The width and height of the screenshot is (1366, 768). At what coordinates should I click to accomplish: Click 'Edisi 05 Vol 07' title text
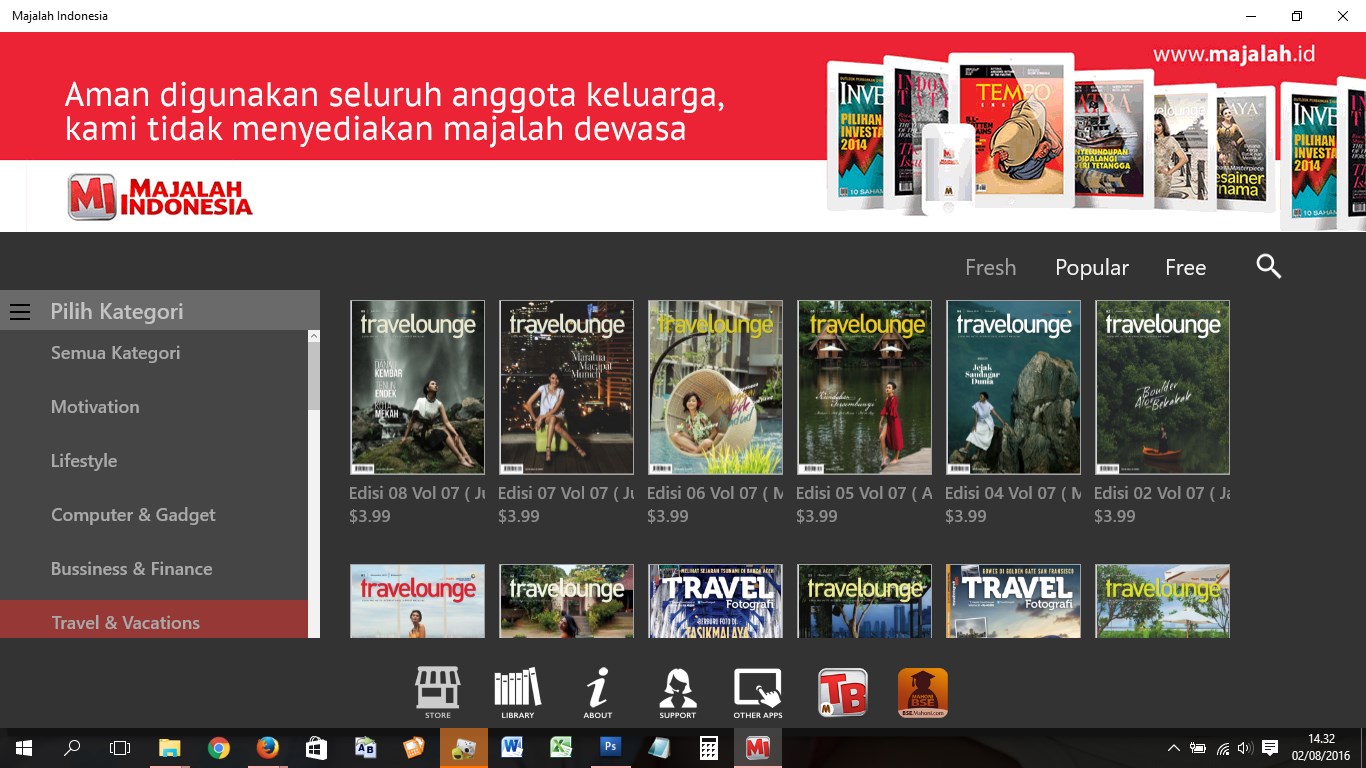(864, 493)
